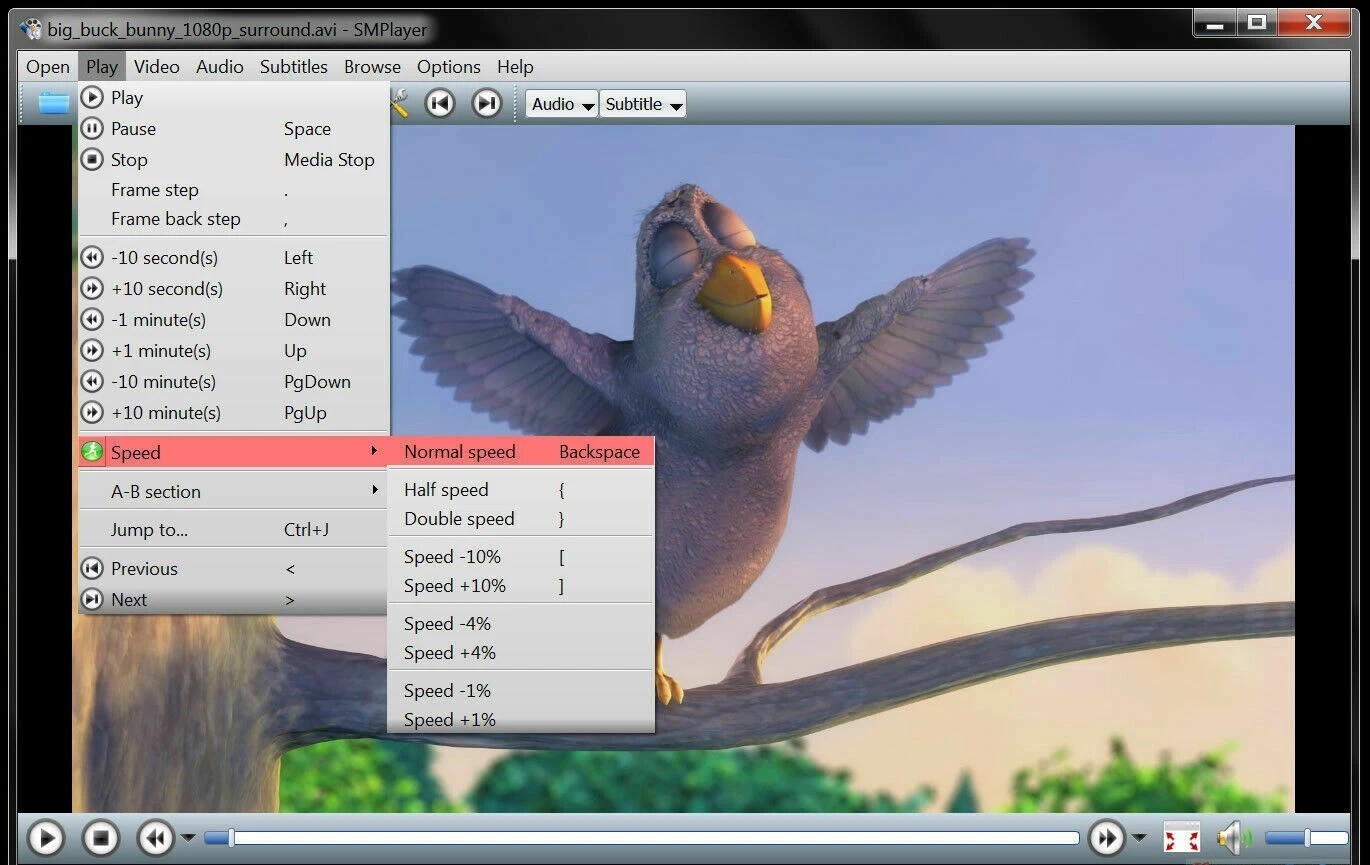The image size is (1370, 865).
Task: Click the Next icon in menu
Action: (92, 599)
